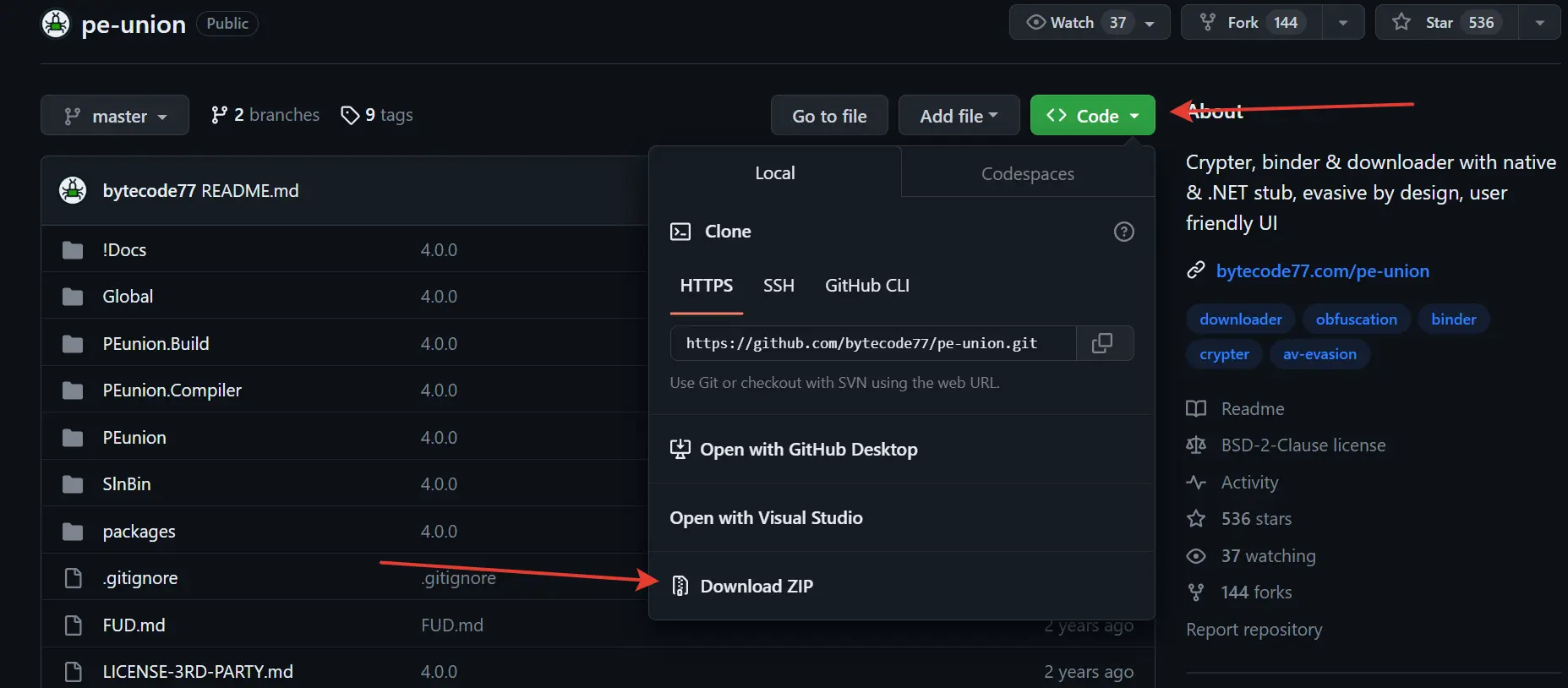Click the PEunion.Compiler folder icon
This screenshot has height=688, width=1568.
(73, 390)
